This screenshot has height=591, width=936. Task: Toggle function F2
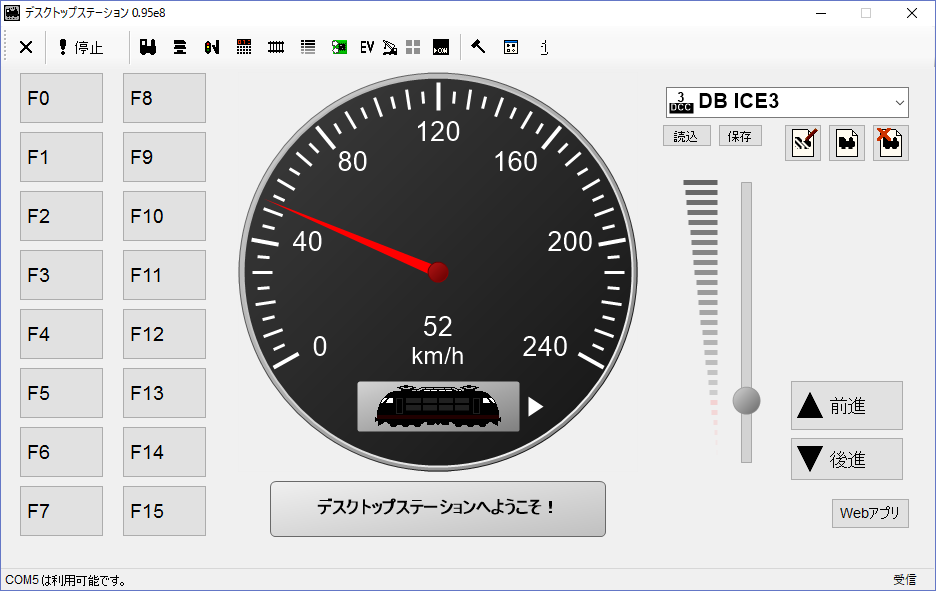click(61, 216)
